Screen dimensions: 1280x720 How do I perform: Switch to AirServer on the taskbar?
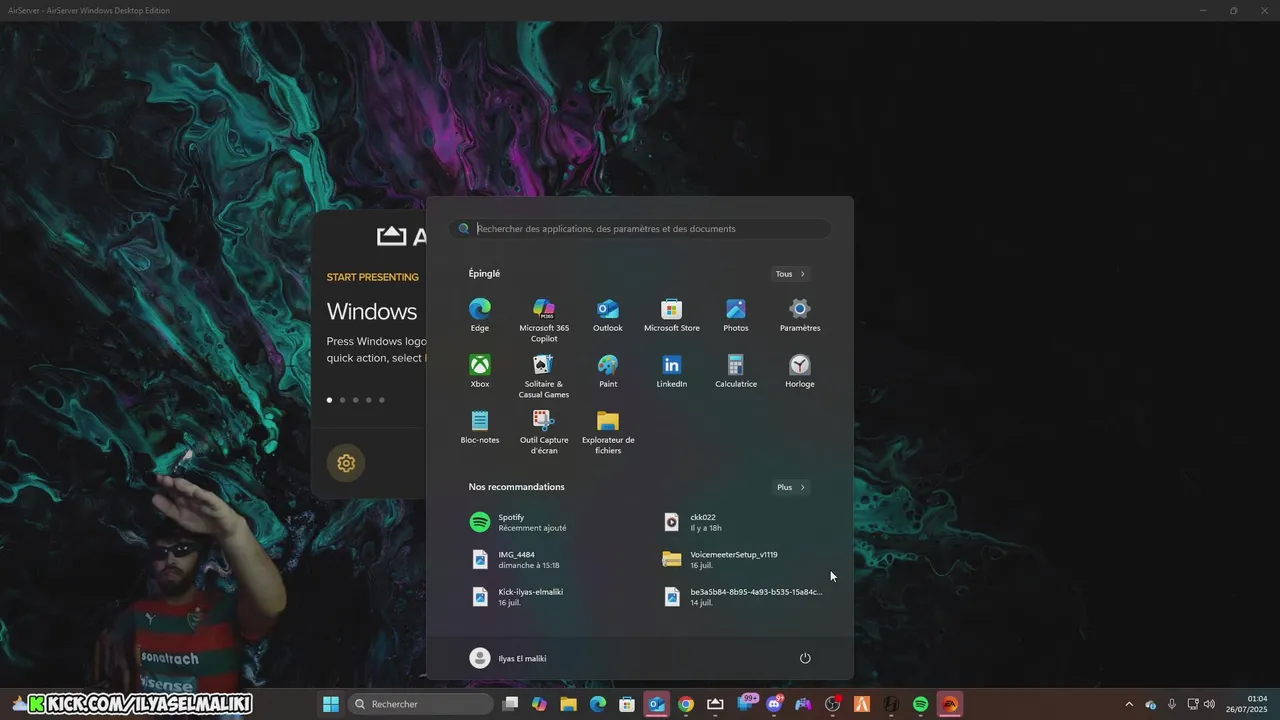click(715, 704)
